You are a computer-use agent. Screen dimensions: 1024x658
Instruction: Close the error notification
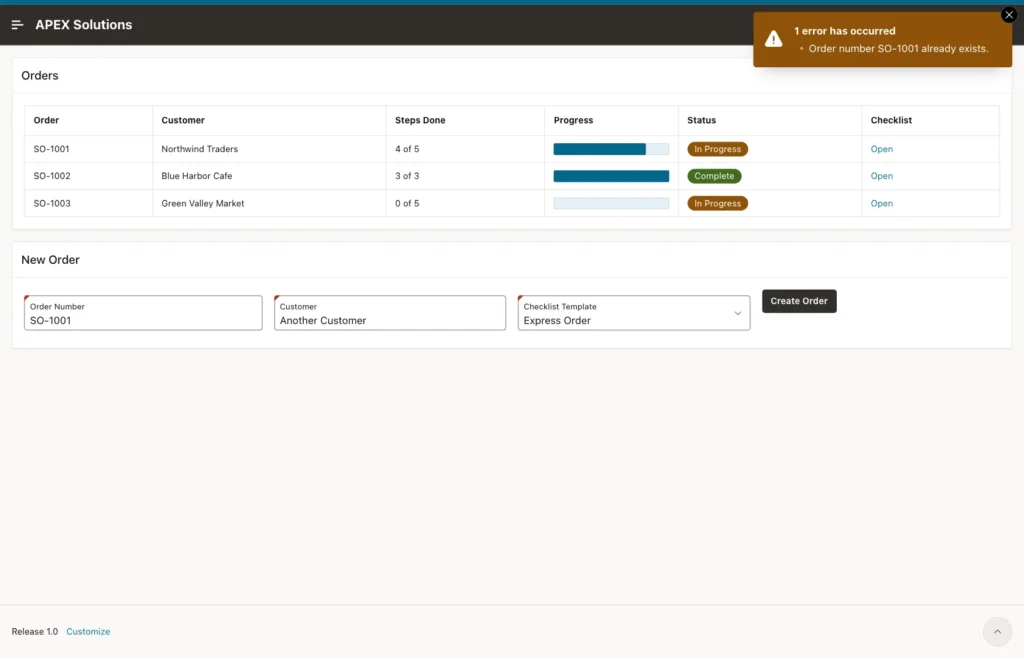tap(1009, 14)
